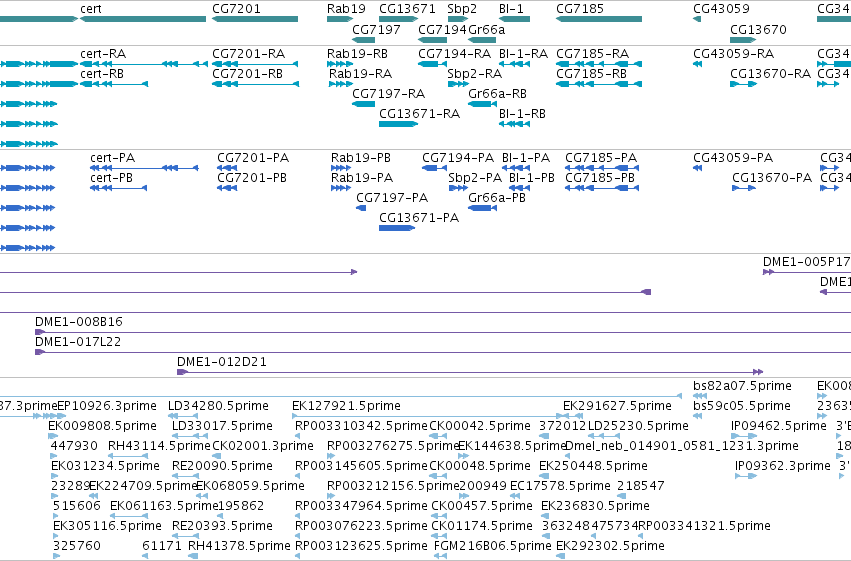The height and width of the screenshot is (561, 851).
Task: Click the Dmel_neb_014901_0581_1231.3prime label
Action: coord(682,446)
